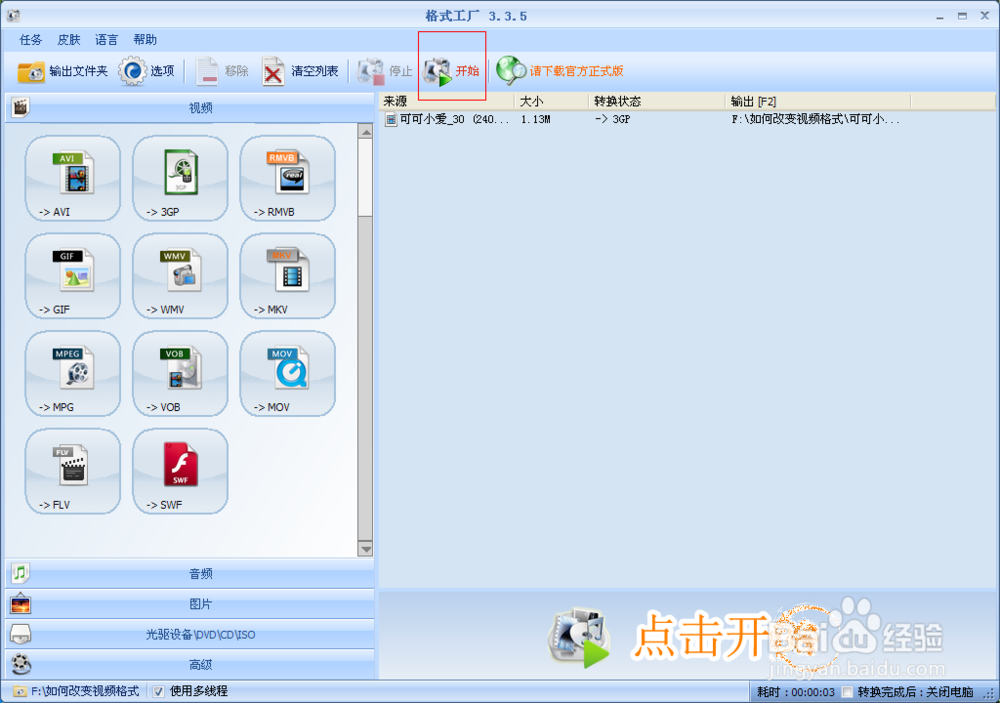Open the 任务 menu
1000x703 pixels.
[29, 40]
